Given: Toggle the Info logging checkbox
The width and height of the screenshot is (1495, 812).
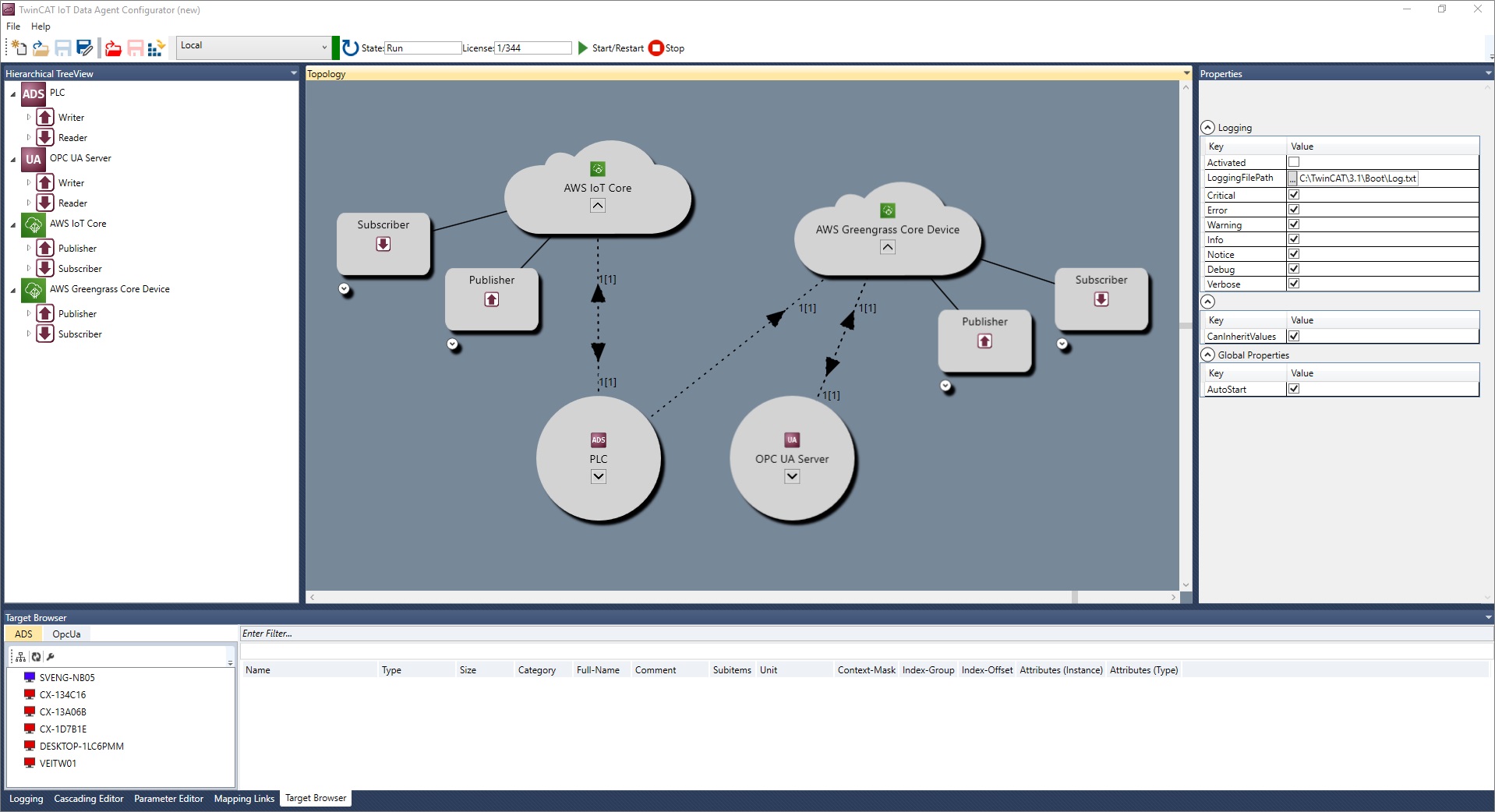Looking at the screenshot, I should 1294,239.
